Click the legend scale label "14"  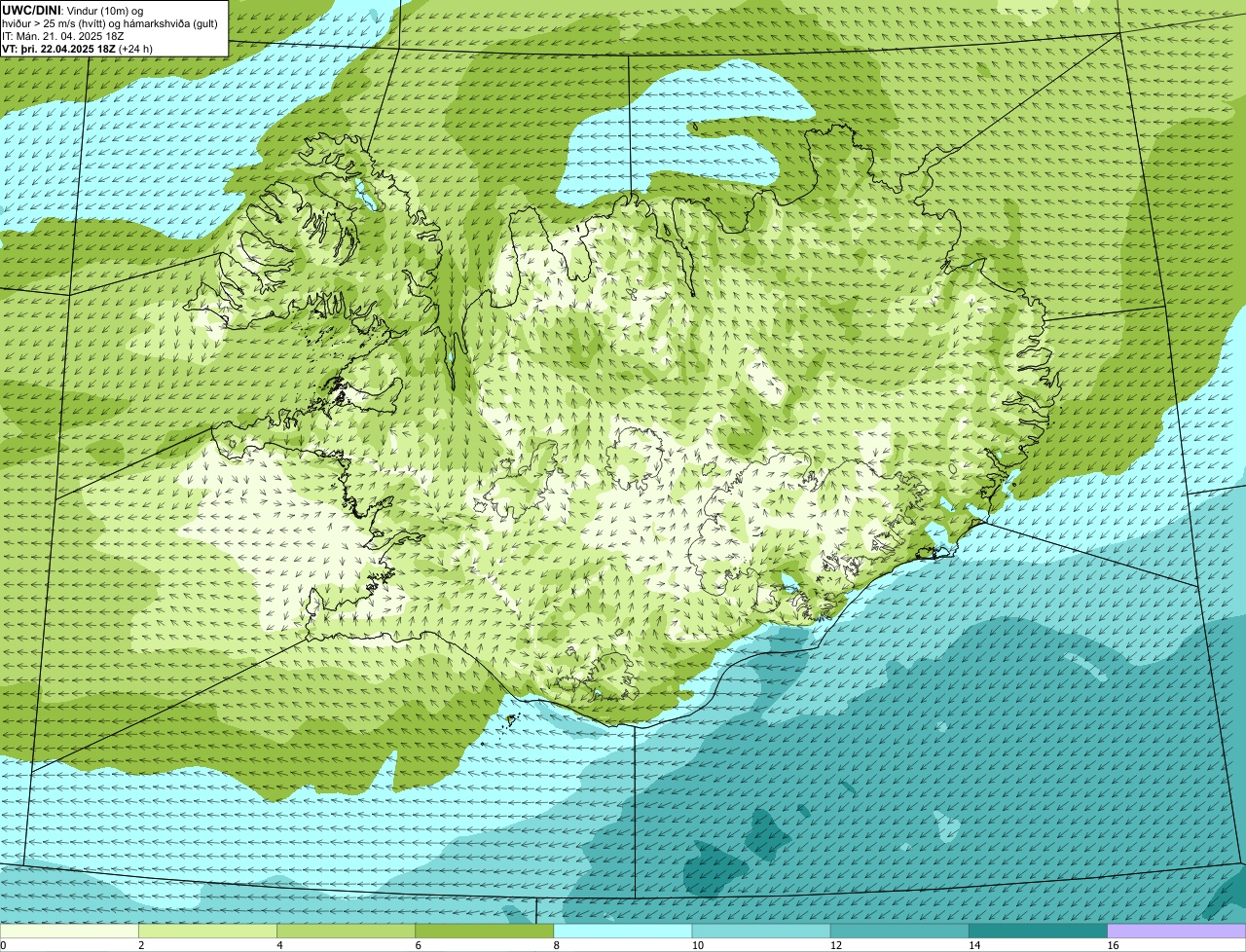coord(974,945)
